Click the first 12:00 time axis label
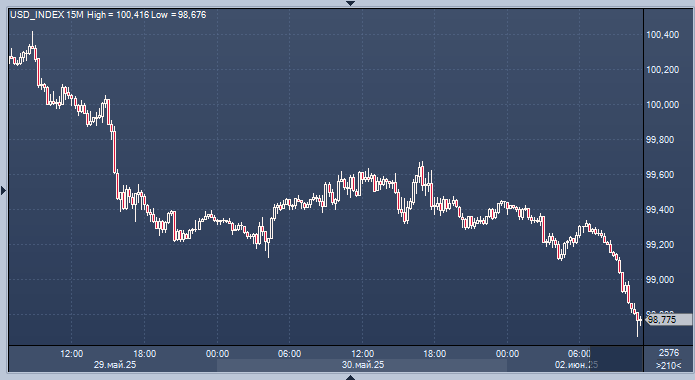 point(72,354)
